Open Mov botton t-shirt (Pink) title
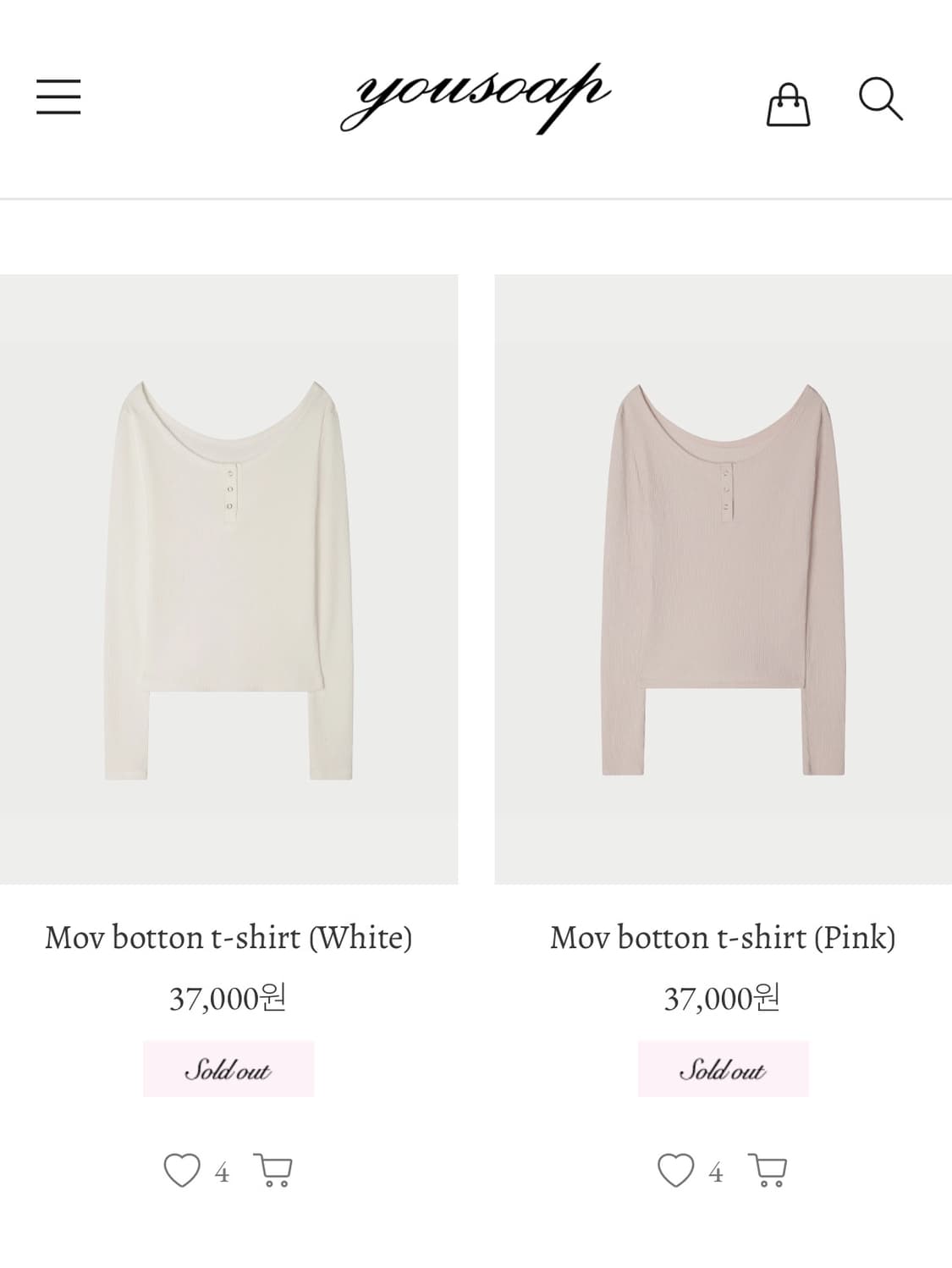 [x=723, y=937]
